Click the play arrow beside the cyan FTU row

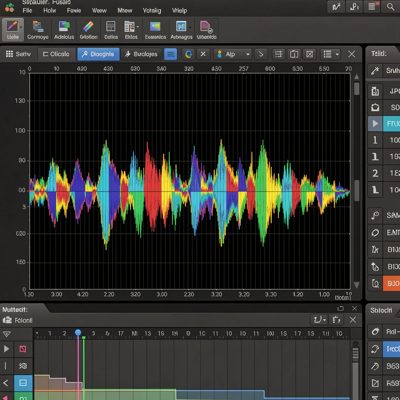(375, 124)
